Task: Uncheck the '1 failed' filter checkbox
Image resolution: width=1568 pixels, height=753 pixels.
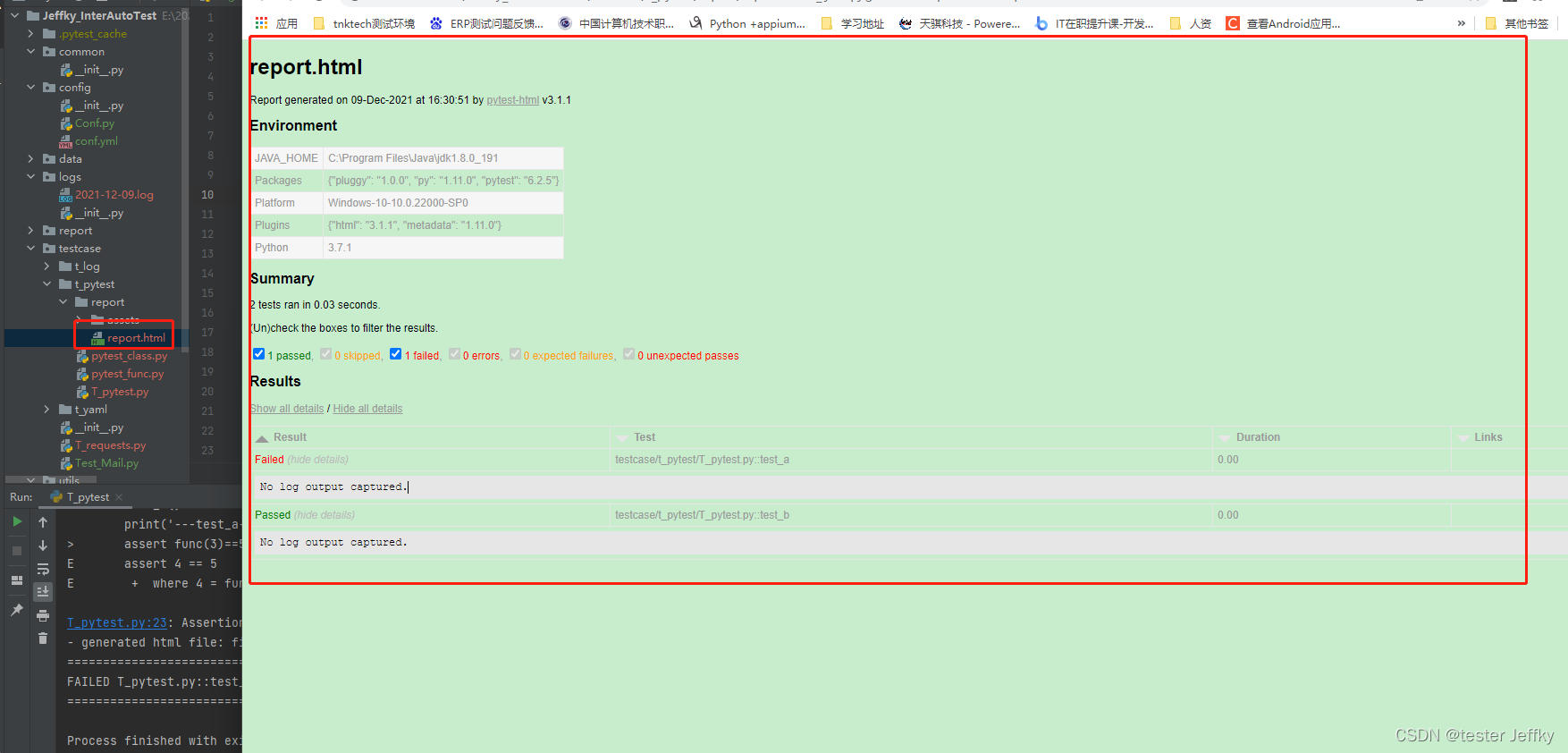Action: (x=396, y=354)
